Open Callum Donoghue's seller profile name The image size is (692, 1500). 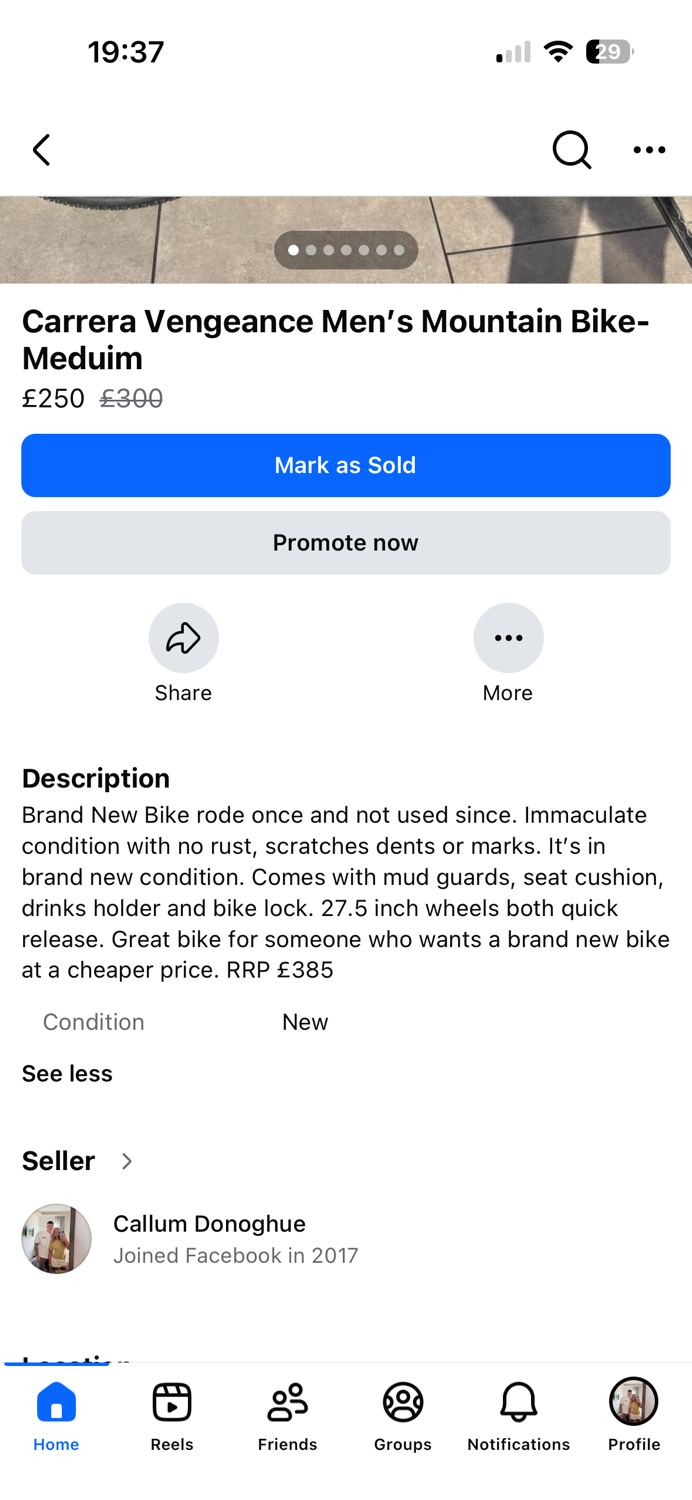click(x=209, y=1224)
